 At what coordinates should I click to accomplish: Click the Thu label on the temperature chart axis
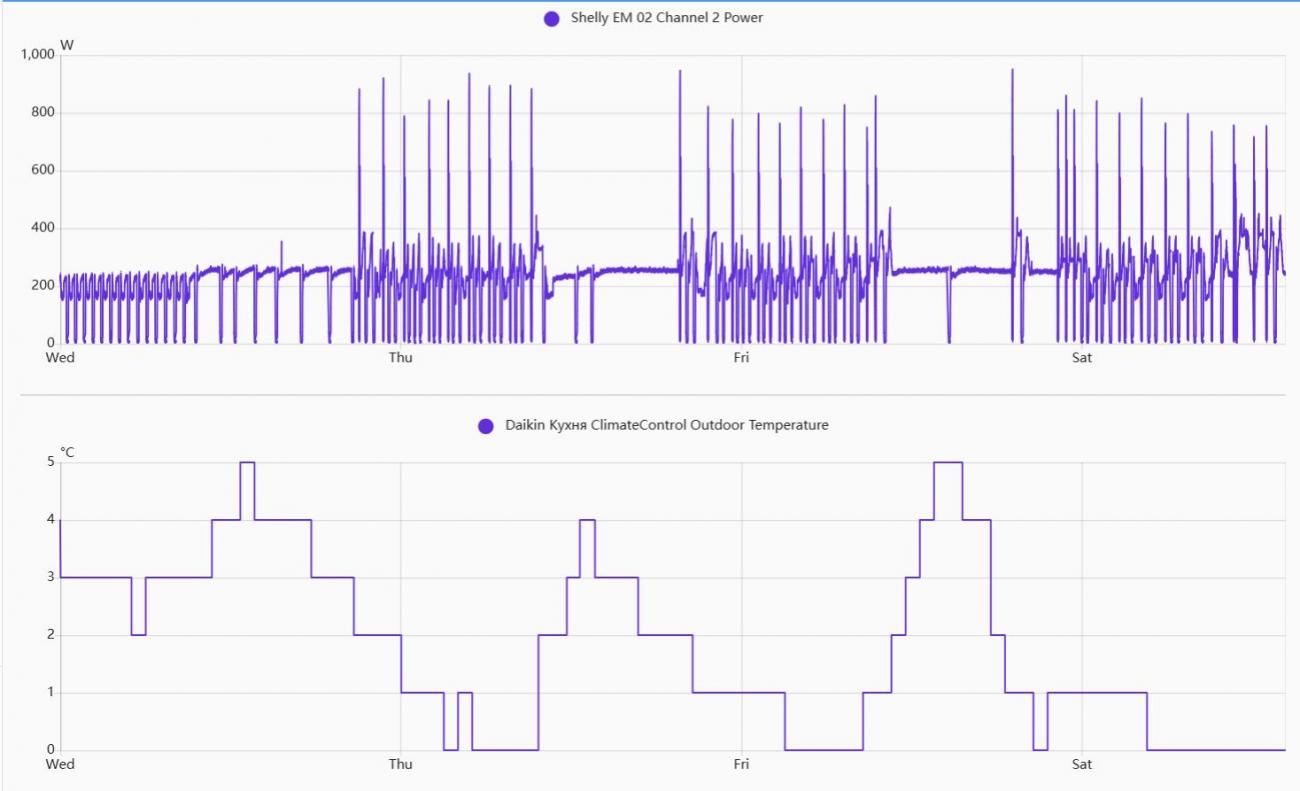click(x=400, y=765)
